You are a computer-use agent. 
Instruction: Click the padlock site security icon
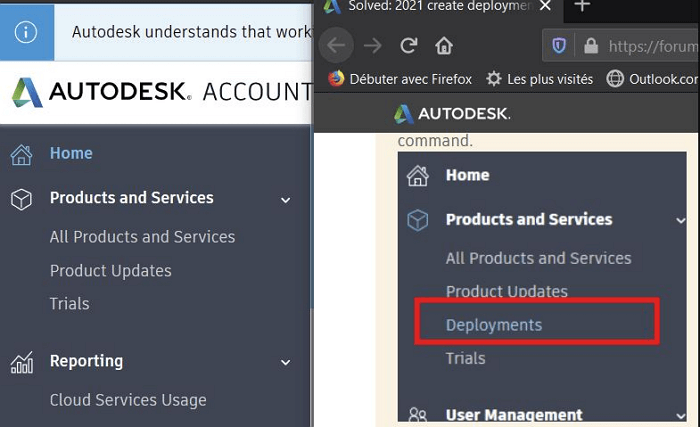[591, 46]
